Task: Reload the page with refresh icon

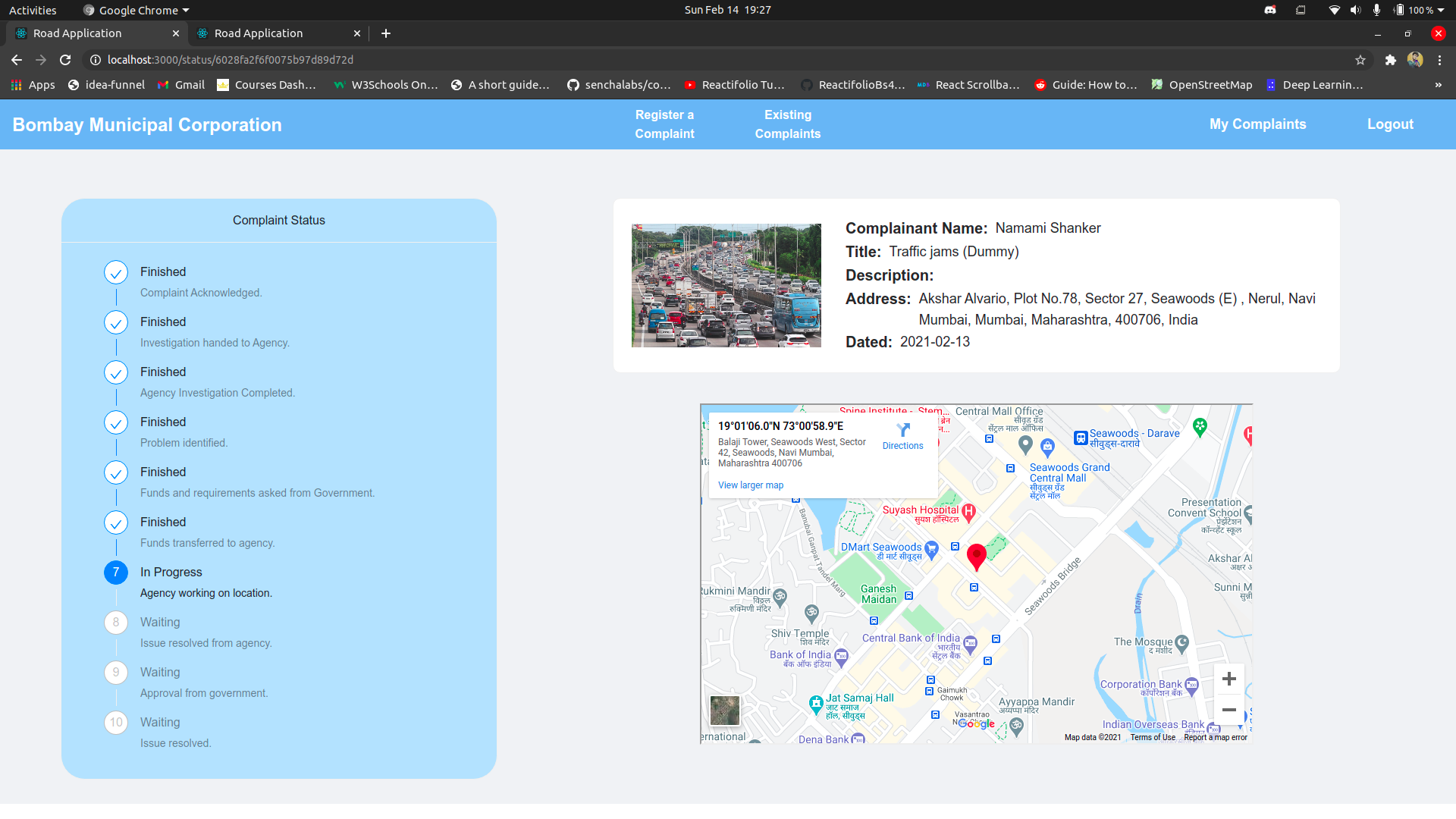Action: 65,60
